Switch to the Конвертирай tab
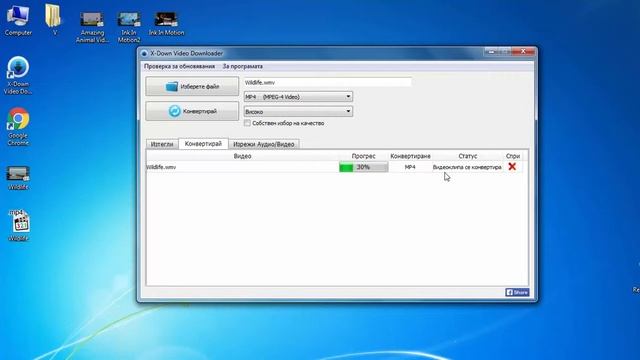This screenshot has width=640, height=360. pos(203,144)
